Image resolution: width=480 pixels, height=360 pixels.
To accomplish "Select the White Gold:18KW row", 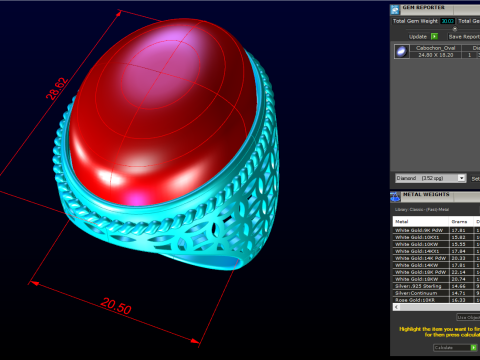I will 436,279.
